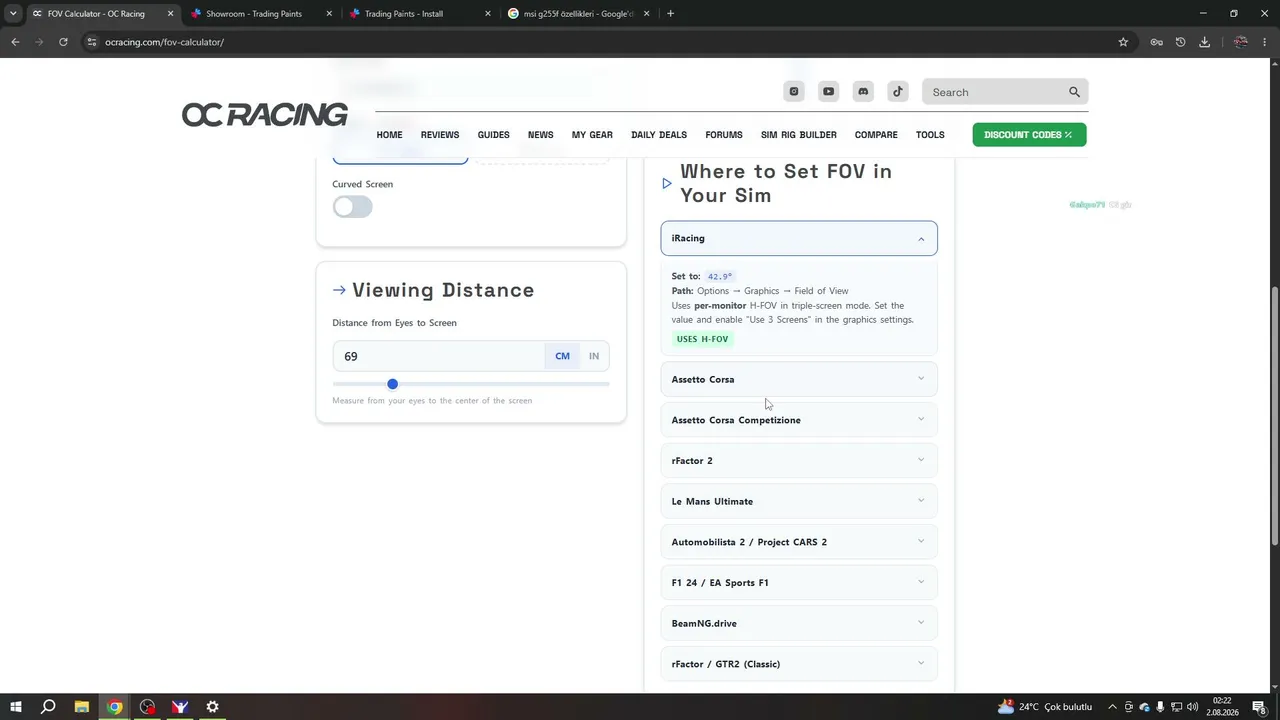
Task: Open the MY GEAR menu item
Action: coord(592,135)
